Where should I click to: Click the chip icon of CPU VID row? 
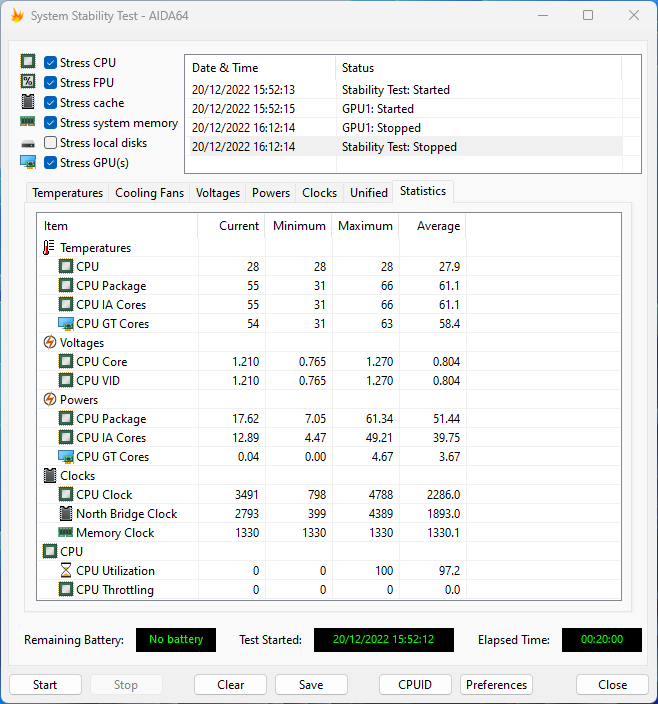coord(66,380)
